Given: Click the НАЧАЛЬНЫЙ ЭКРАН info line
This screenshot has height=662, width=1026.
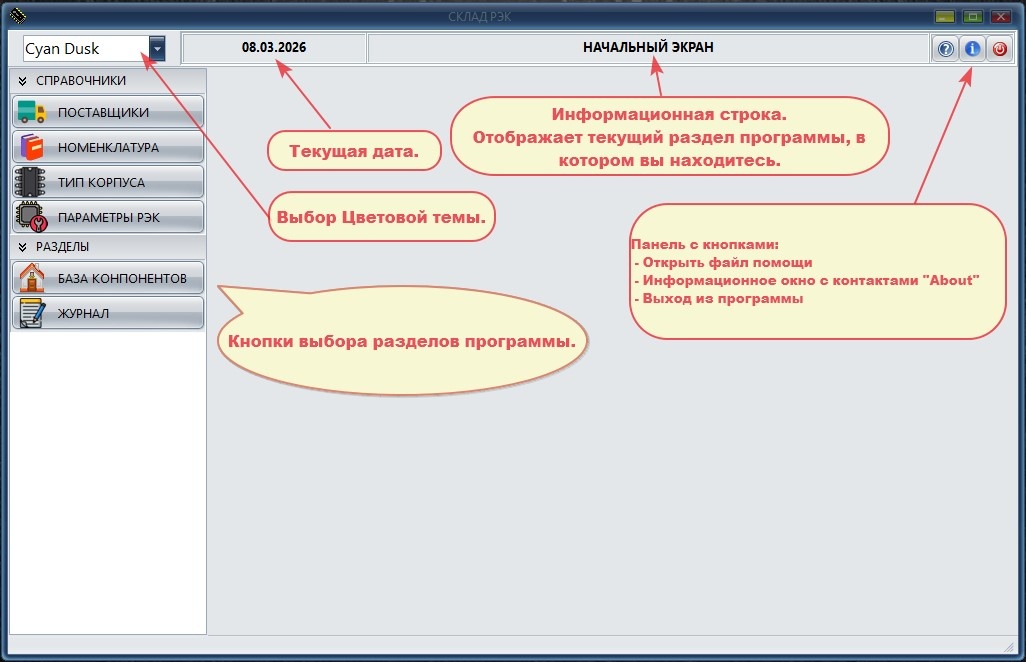Looking at the screenshot, I should pyautogui.click(x=648, y=48).
